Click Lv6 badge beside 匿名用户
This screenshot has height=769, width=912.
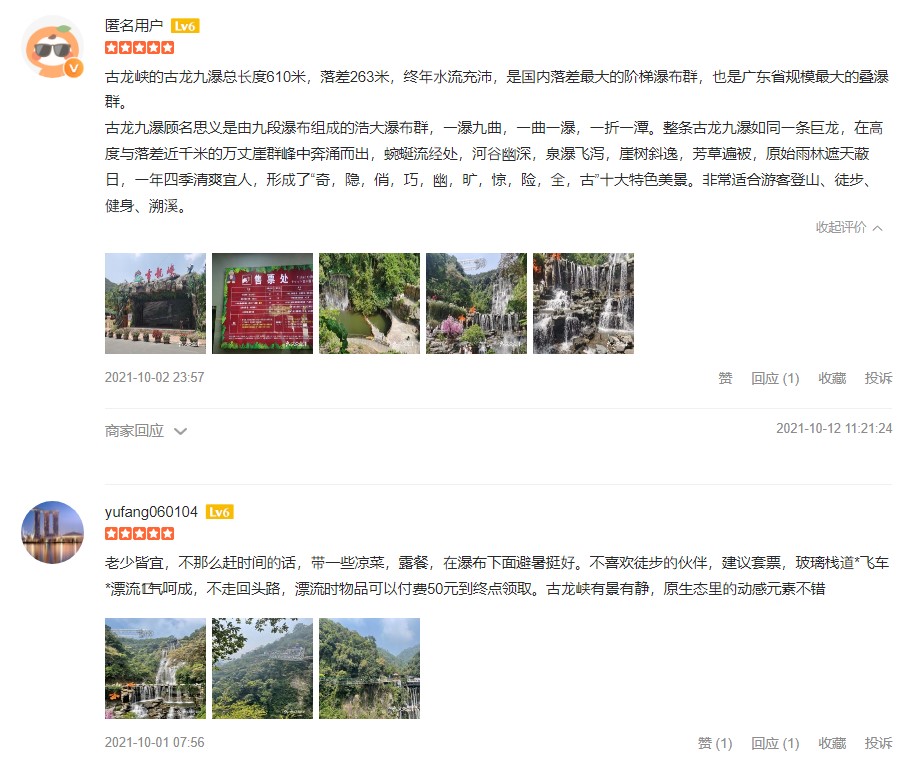point(185,26)
